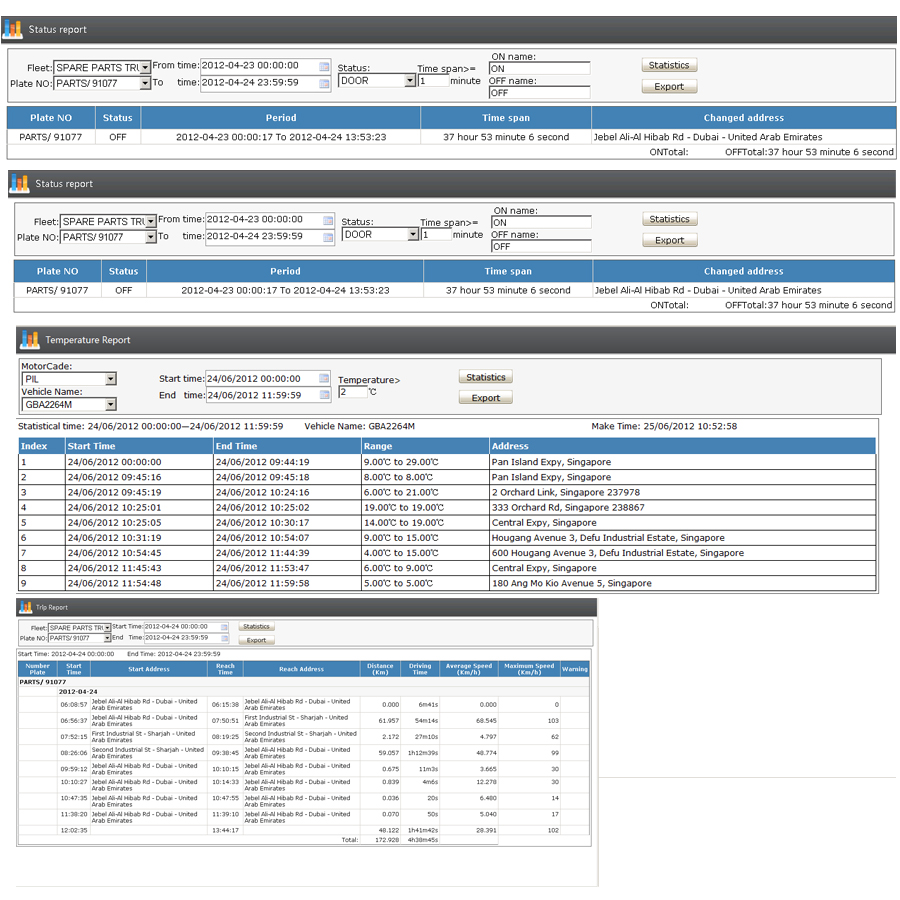Export the Trip Report

click(x=257, y=640)
